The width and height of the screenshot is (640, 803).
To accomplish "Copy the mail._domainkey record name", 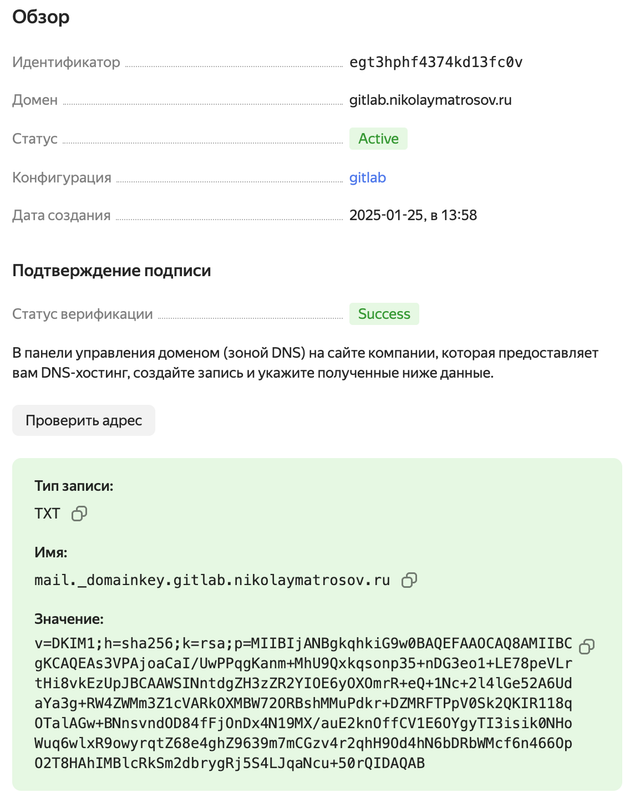I will (x=409, y=580).
